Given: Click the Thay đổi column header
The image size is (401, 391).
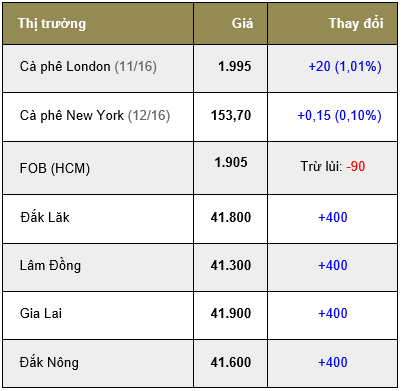Looking at the screenshot, I should point(356,23).
